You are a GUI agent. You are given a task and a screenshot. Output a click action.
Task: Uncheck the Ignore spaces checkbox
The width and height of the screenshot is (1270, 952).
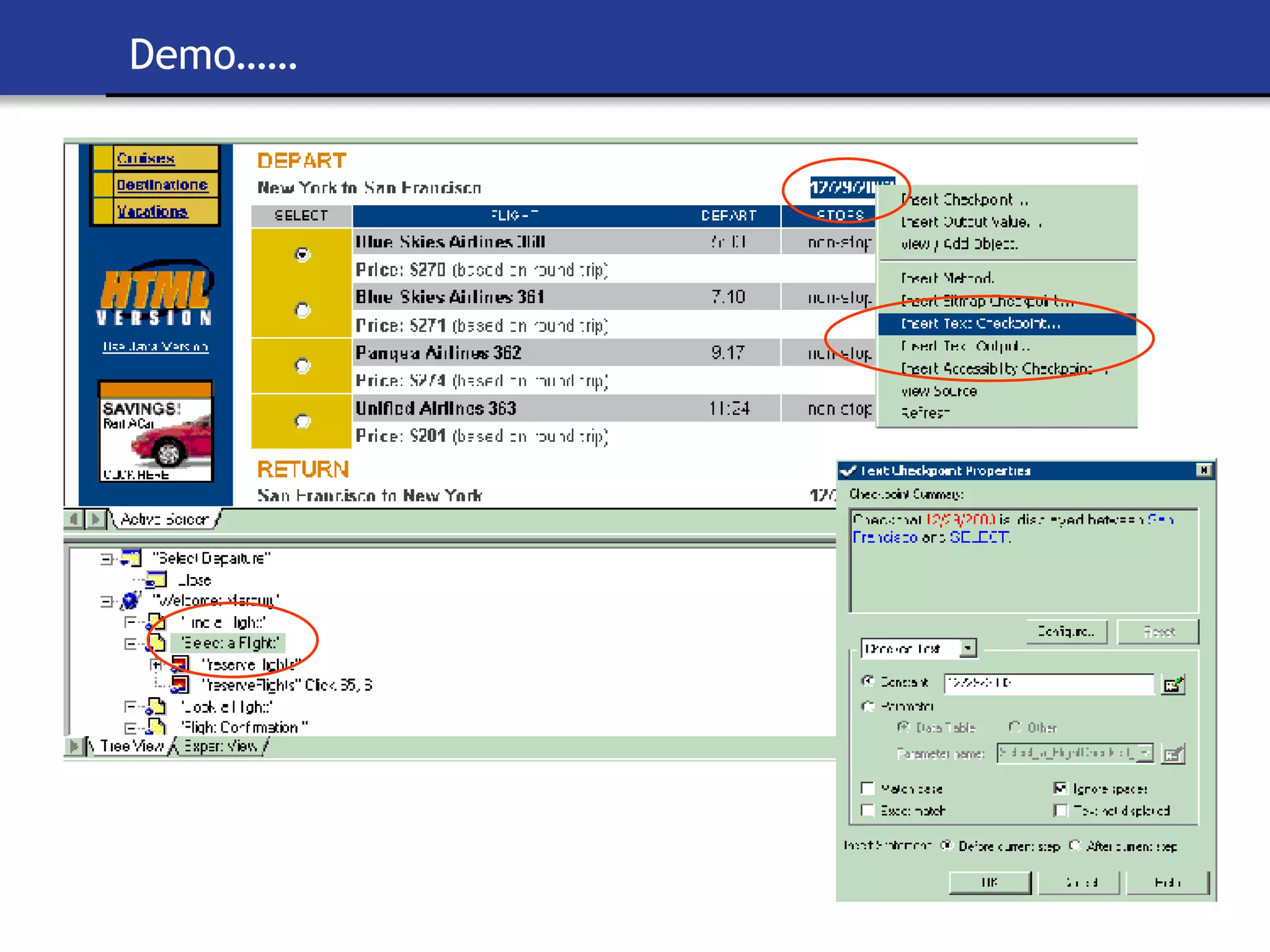(1060, 788)
